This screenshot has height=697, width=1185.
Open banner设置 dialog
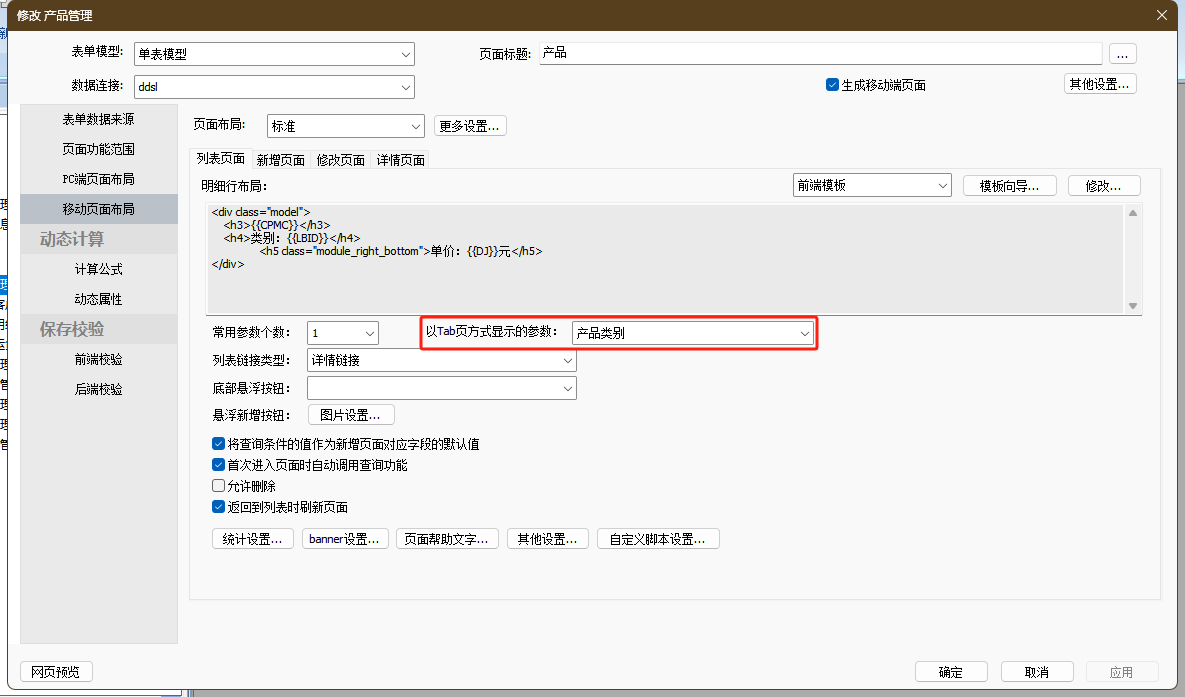(345, 539)
